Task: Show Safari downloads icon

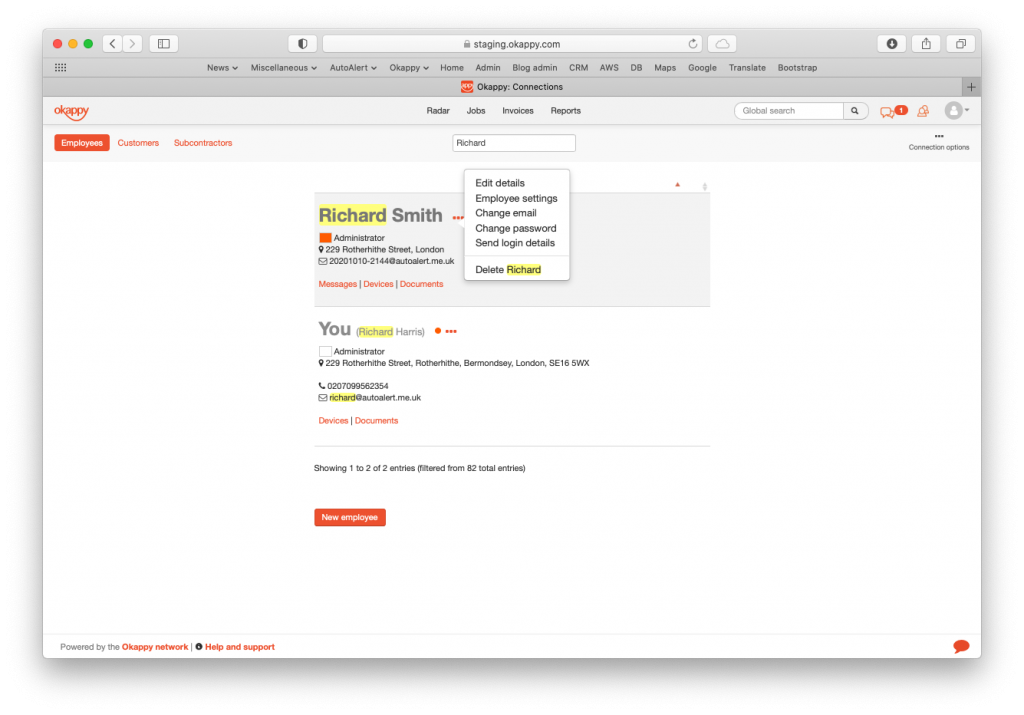Action: click(891, 44)
